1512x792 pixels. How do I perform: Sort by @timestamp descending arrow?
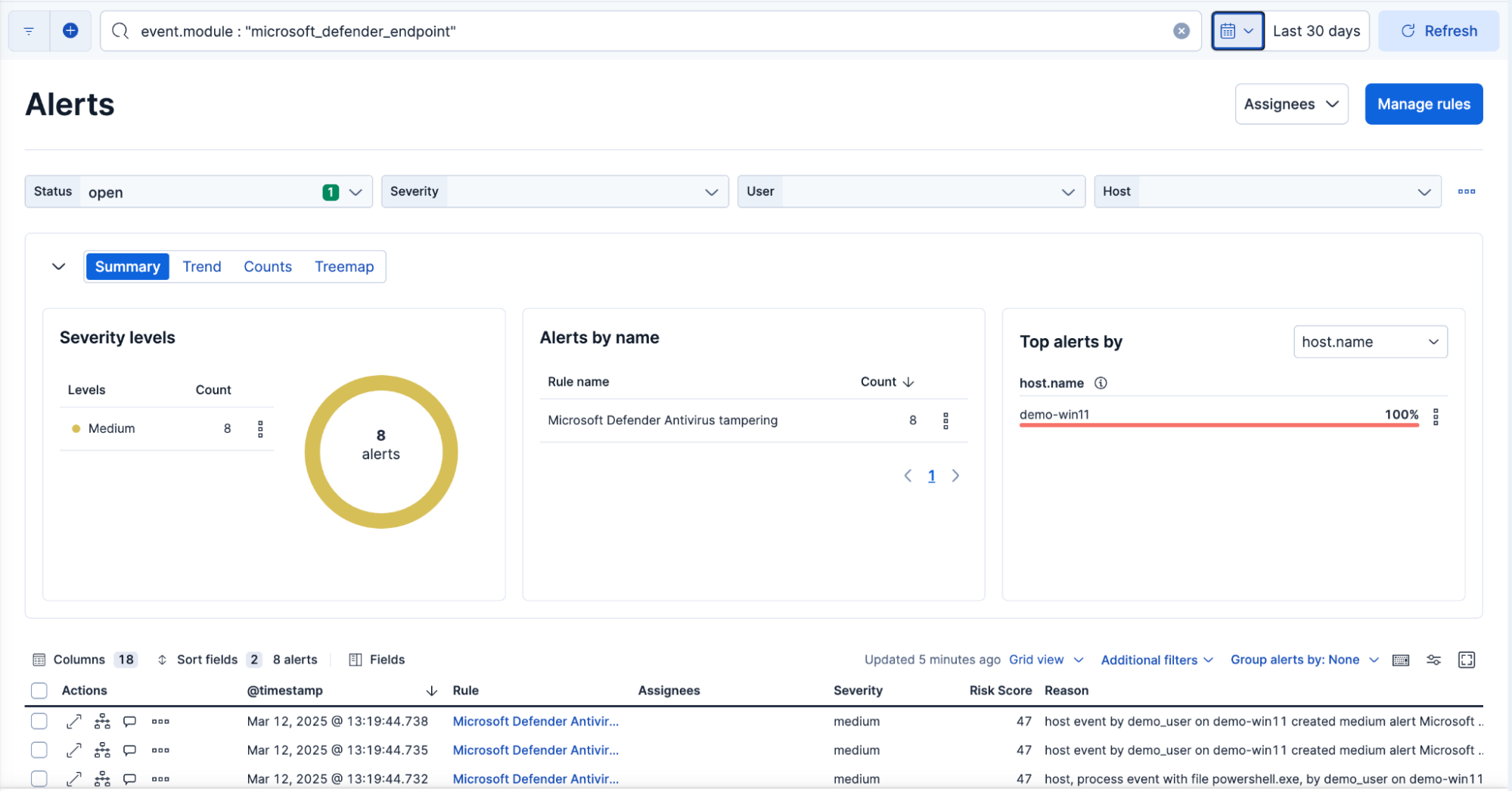point(432,691)
